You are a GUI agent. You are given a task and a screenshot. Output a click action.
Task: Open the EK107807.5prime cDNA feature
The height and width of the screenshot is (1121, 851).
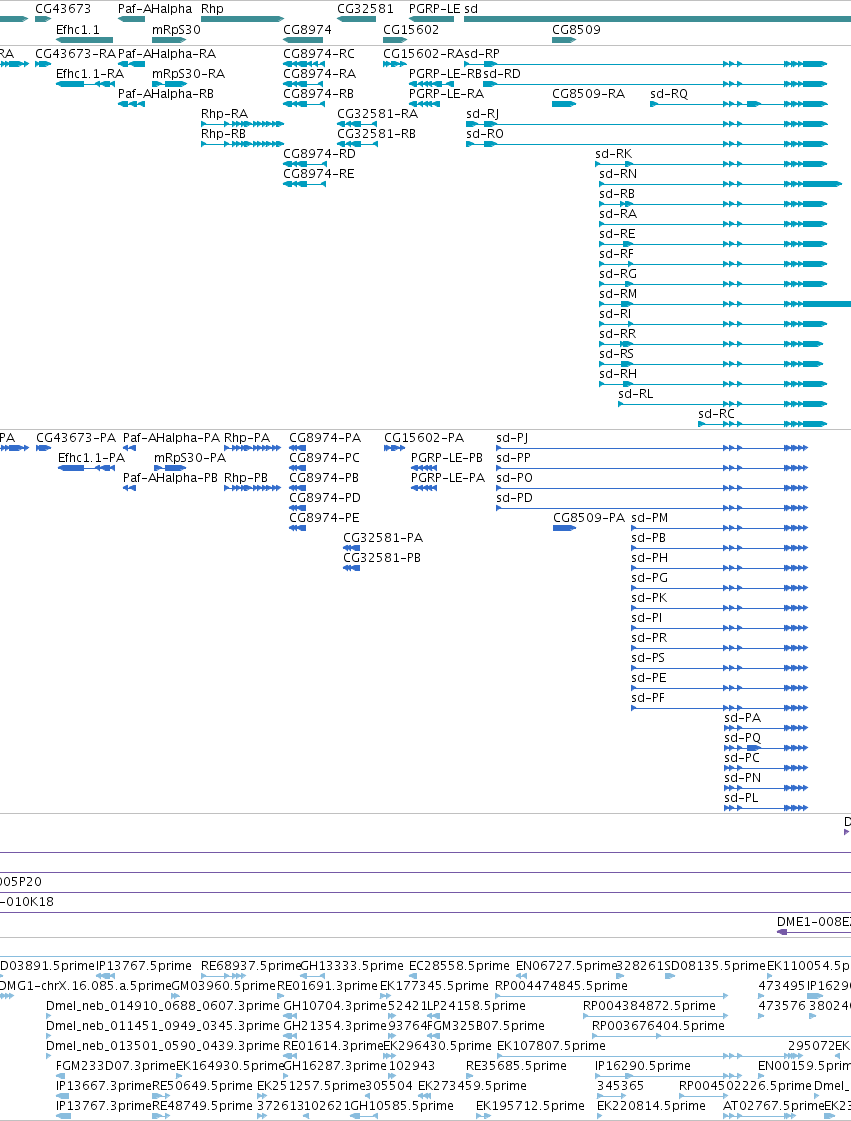(x=649, y=1056)
